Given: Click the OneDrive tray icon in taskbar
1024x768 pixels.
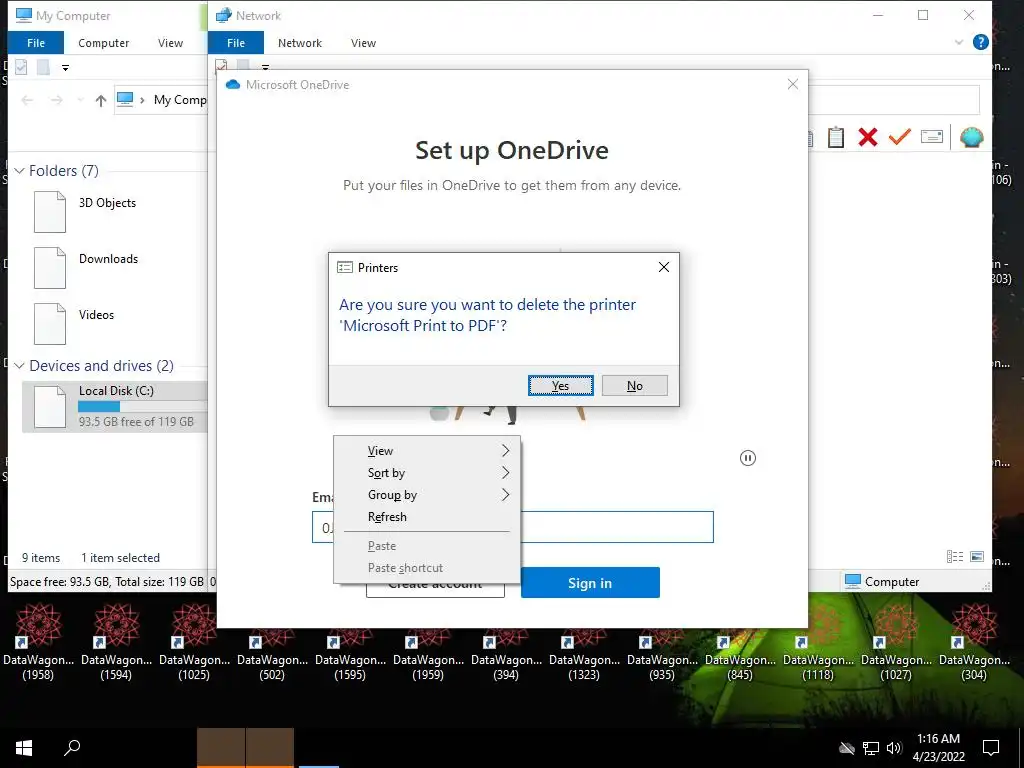Looking at the screenshot, I should (847, 748).
